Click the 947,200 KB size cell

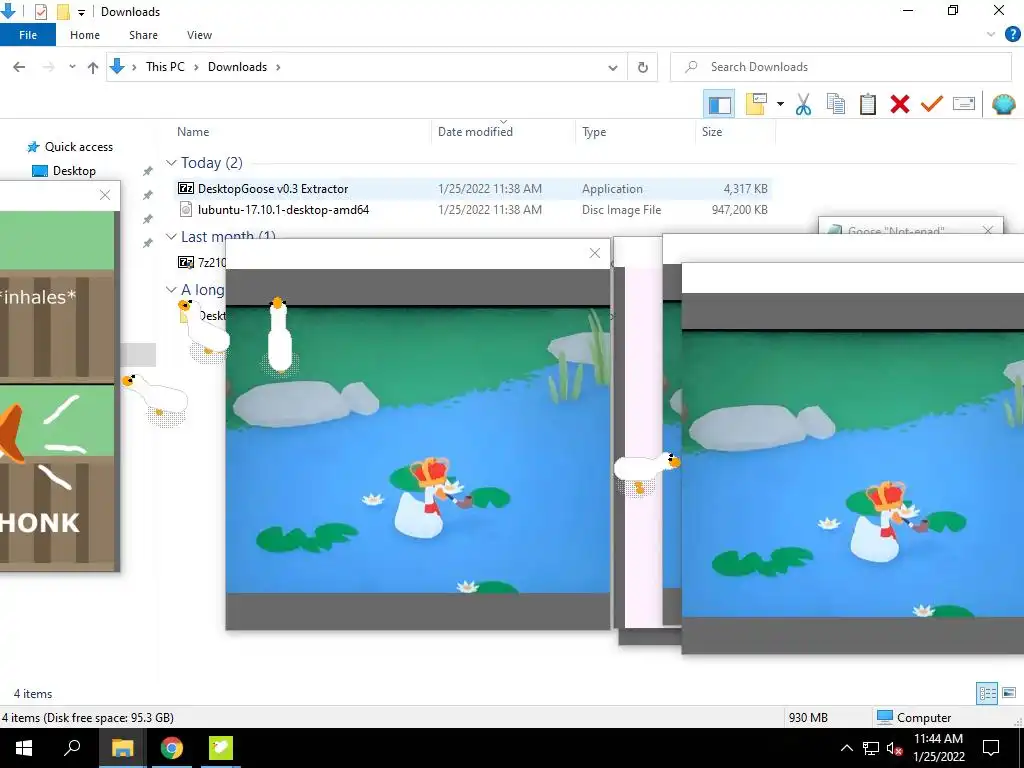click(x=739, y=210)
